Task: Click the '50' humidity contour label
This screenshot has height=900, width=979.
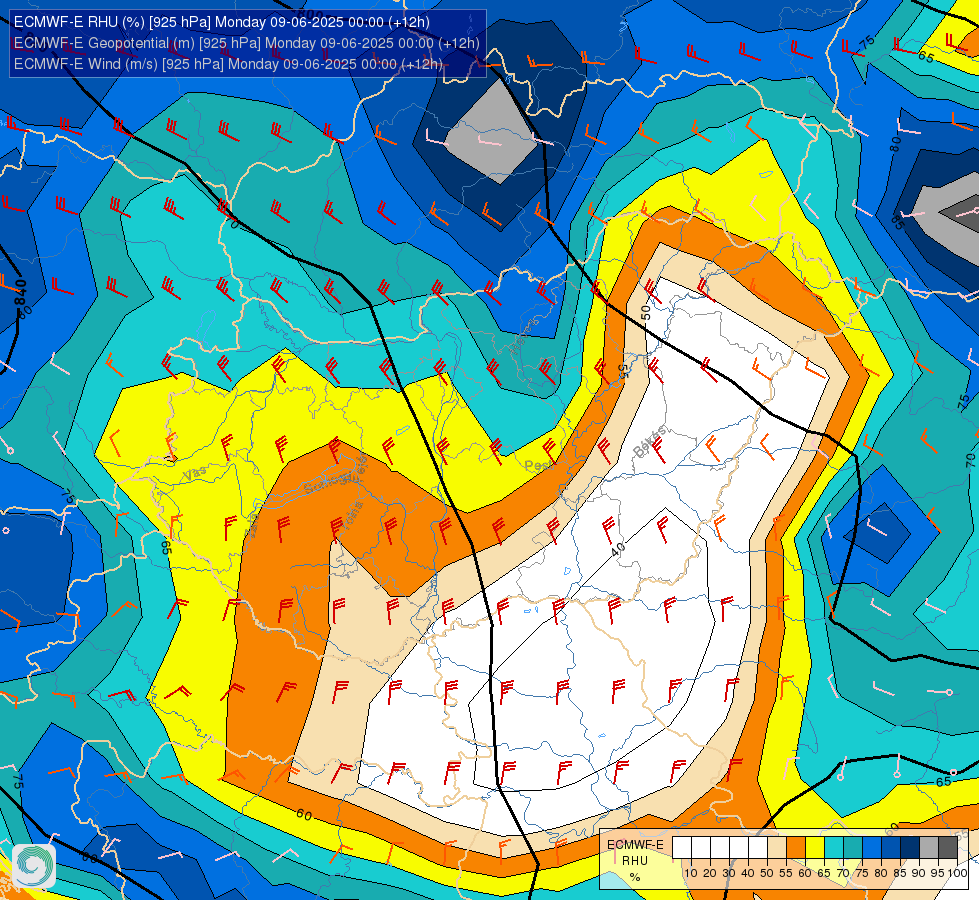Action: pos(646,312)
